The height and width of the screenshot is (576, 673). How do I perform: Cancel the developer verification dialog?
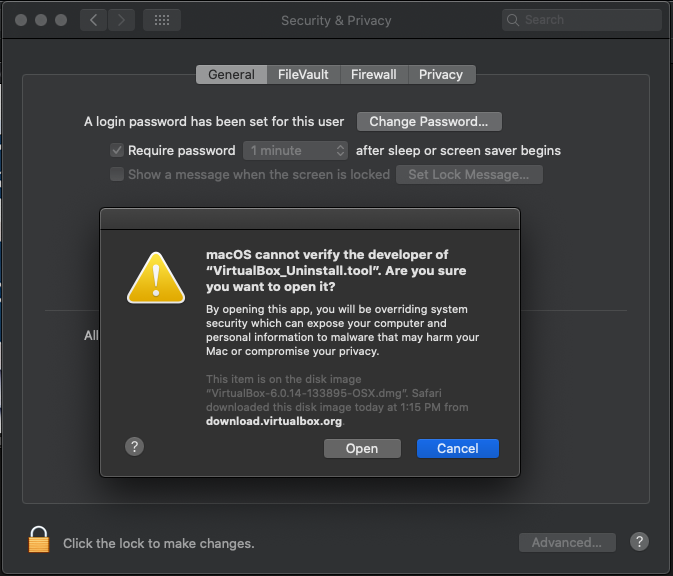tap(457, 449)
